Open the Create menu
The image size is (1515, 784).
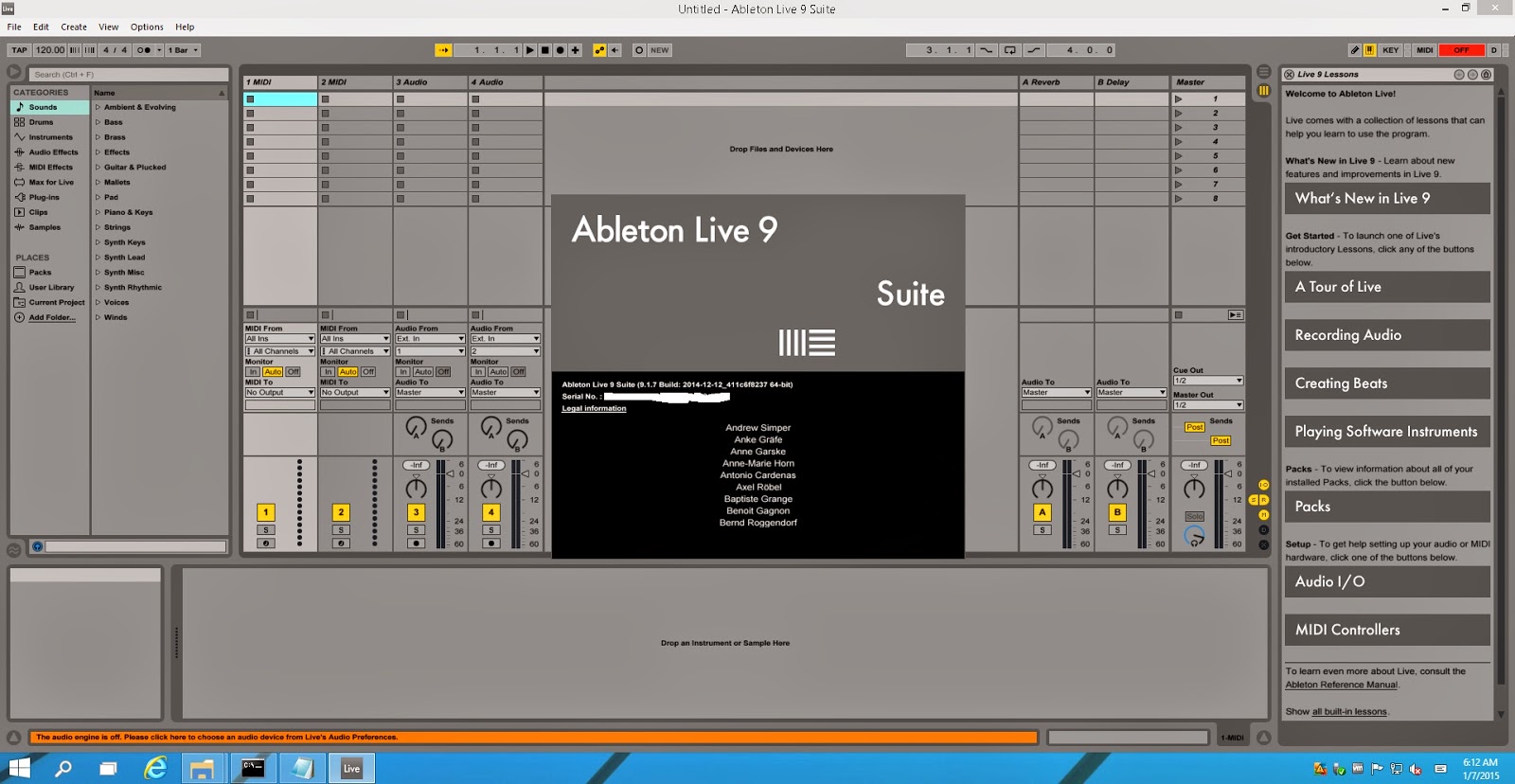pyautogui.click(x=74, y=27)
